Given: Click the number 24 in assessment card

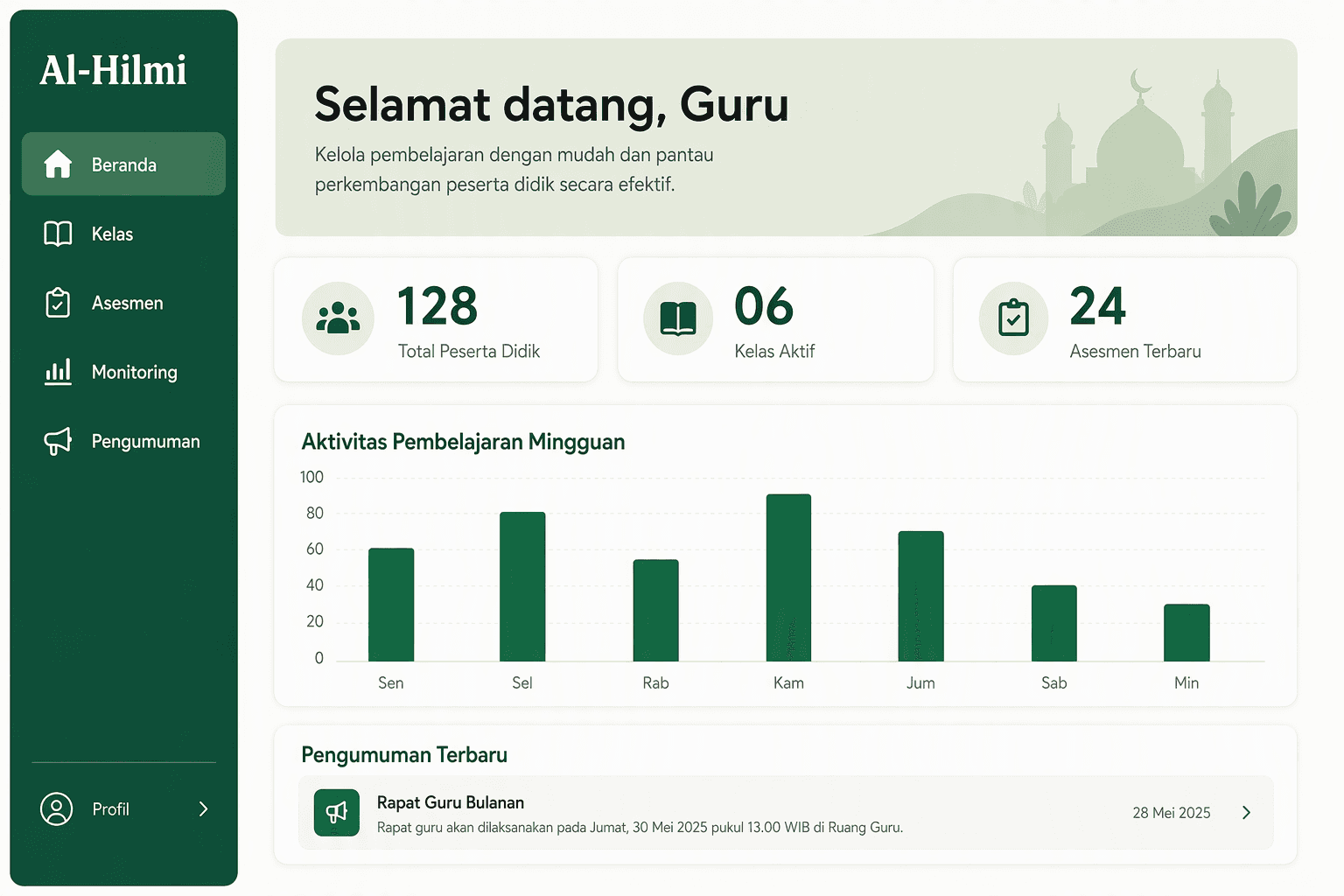Looking at the screenshot, I should 1098,306.
